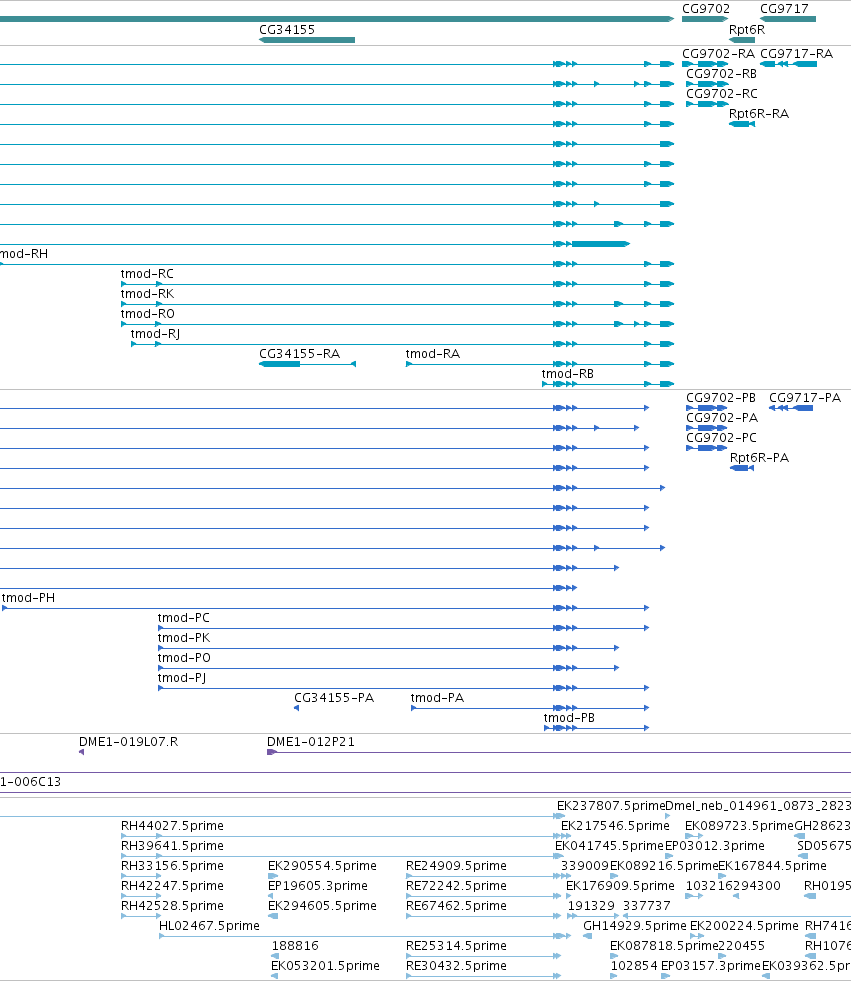This screenshot has width=851, height=981.
Task: Select EST label EK041745.5prime
Action: (609, 846)
